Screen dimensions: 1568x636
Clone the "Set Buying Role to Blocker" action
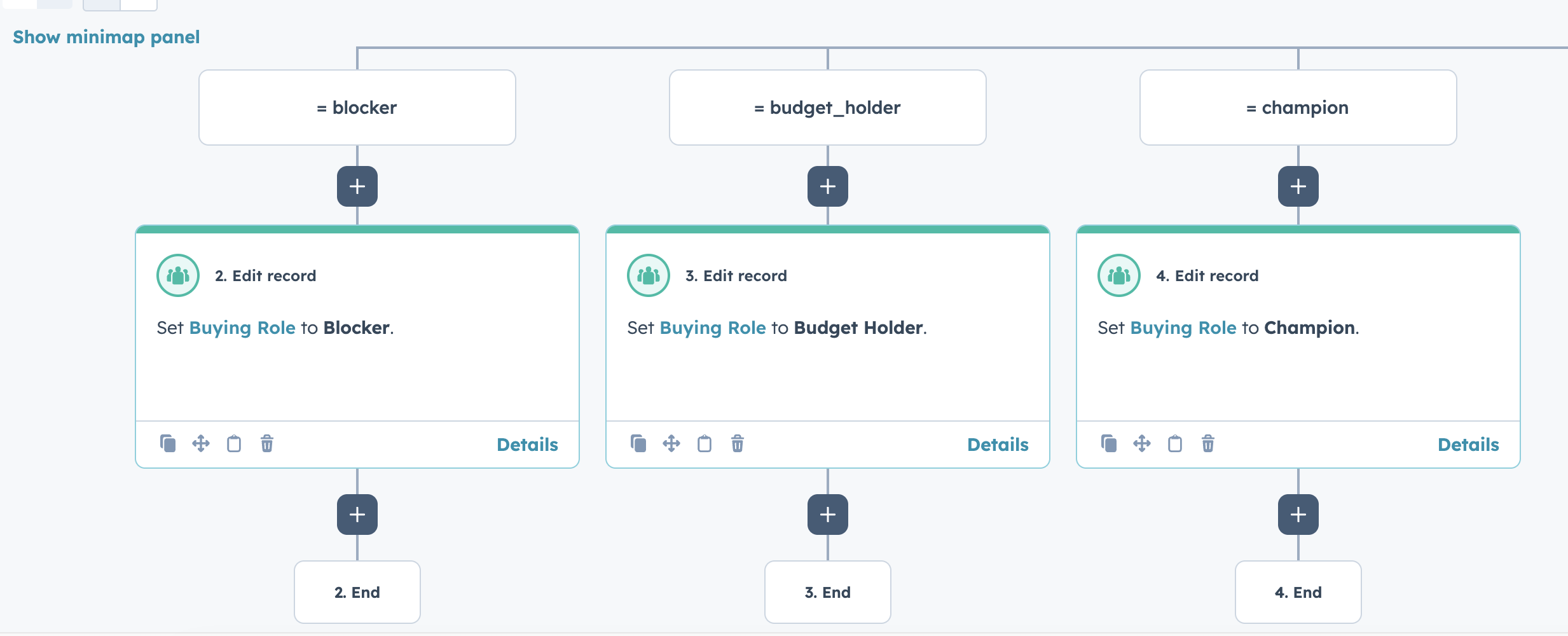coord(168,443)
